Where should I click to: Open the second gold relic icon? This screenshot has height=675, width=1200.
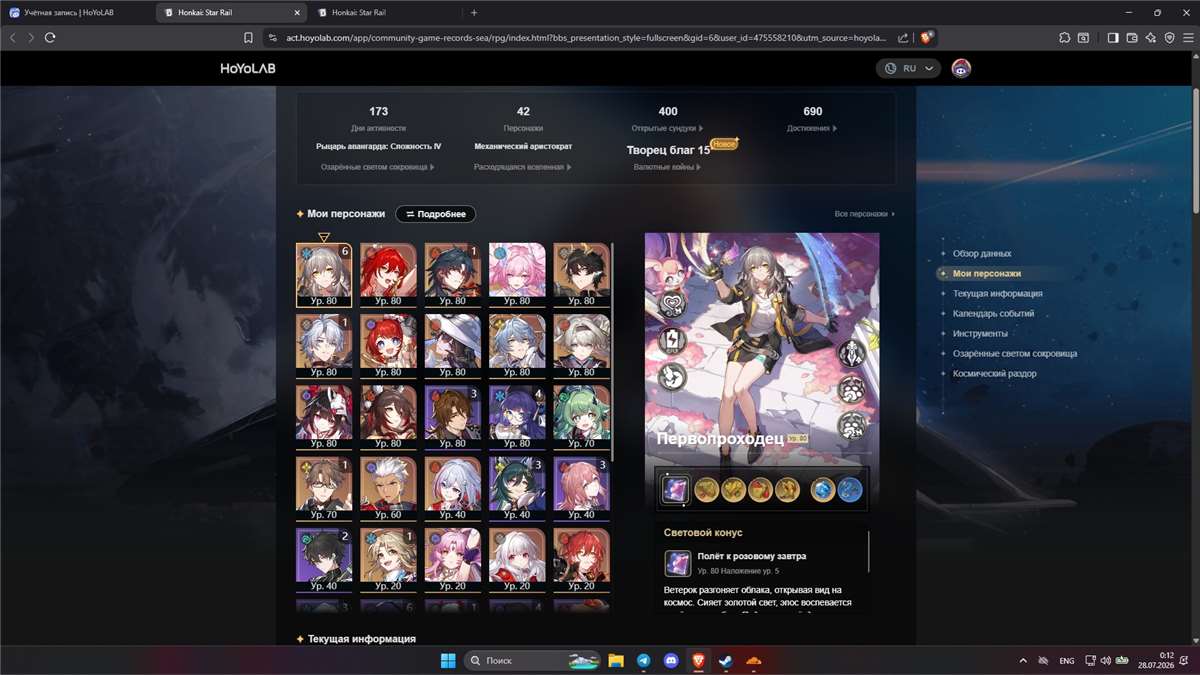pos(733,489)
